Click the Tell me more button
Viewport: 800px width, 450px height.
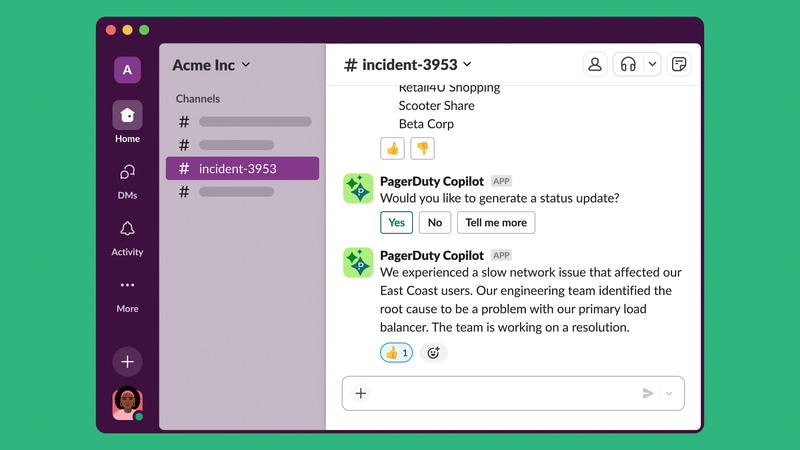pos(496,222)
